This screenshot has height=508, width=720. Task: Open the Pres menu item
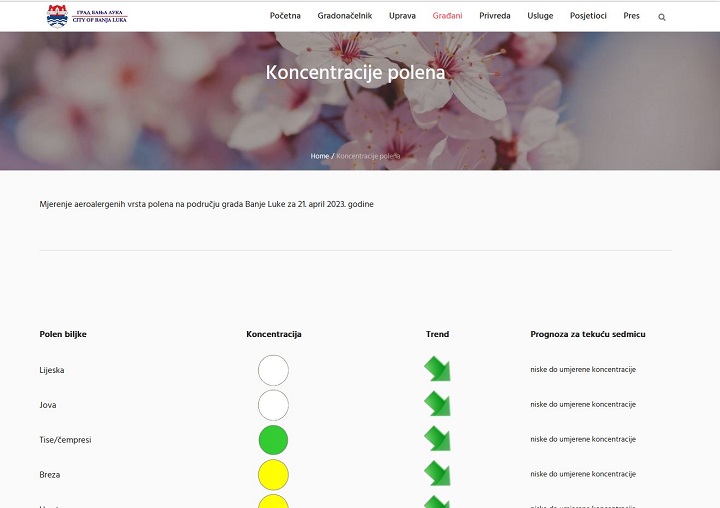[x=631, y=16]
